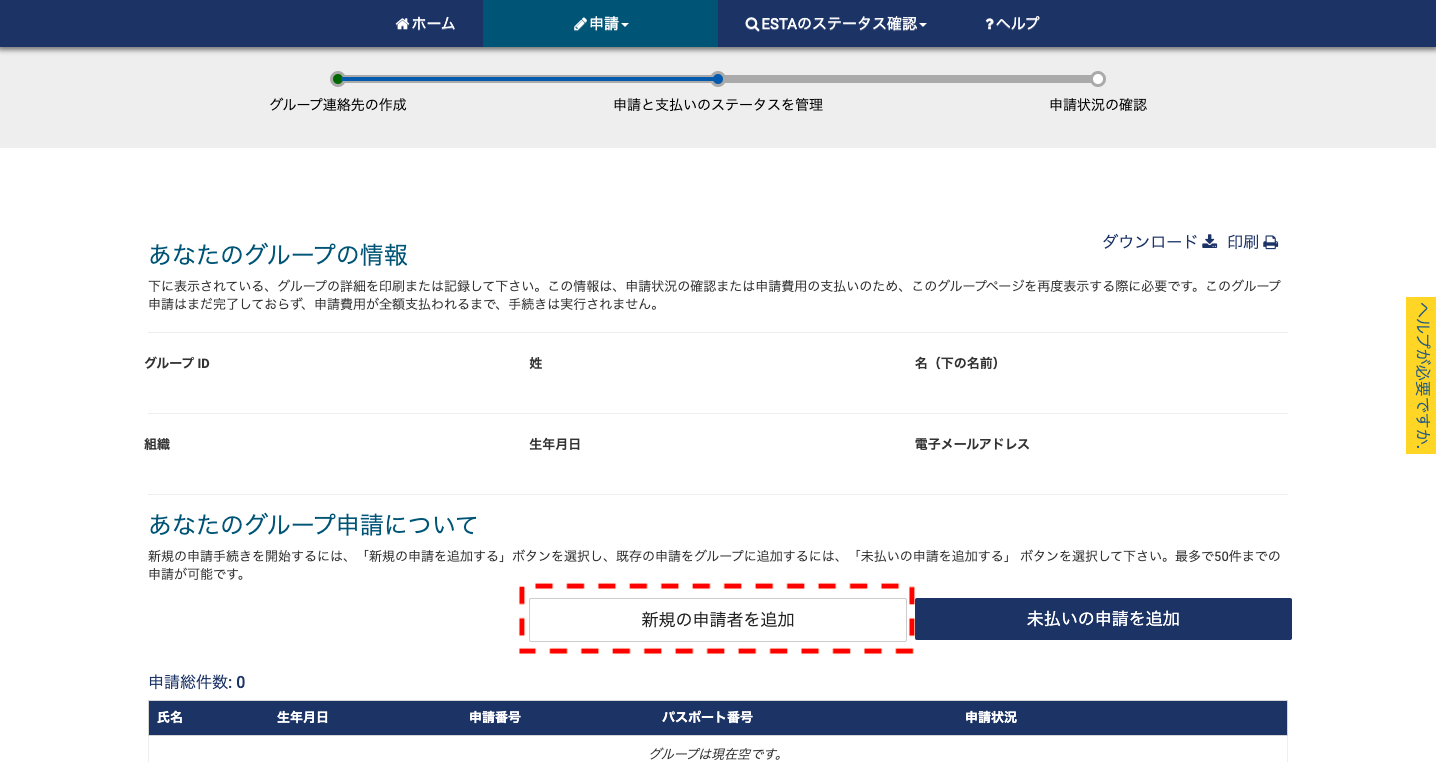Screen dimensions: 1436x762
Task: Click the 申請総件数: 0 text
Action: pyautogui.click(x=197, y=682)
